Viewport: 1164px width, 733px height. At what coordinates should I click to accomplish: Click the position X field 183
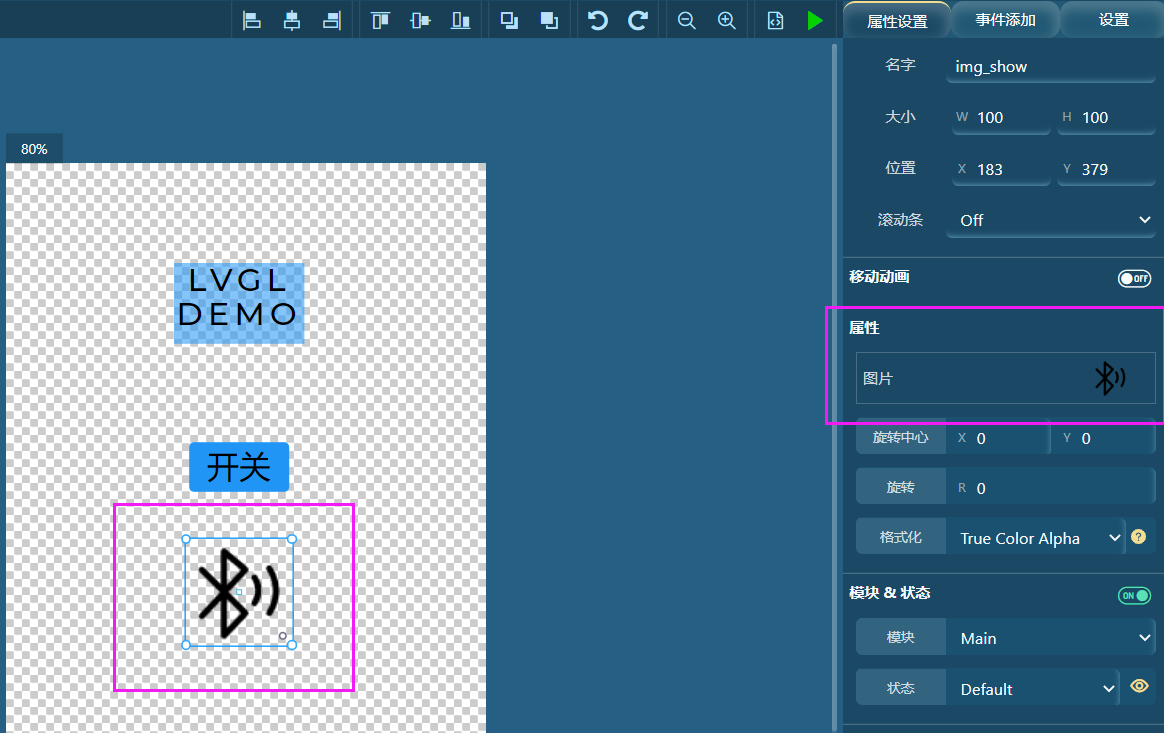click(1001, 169)
